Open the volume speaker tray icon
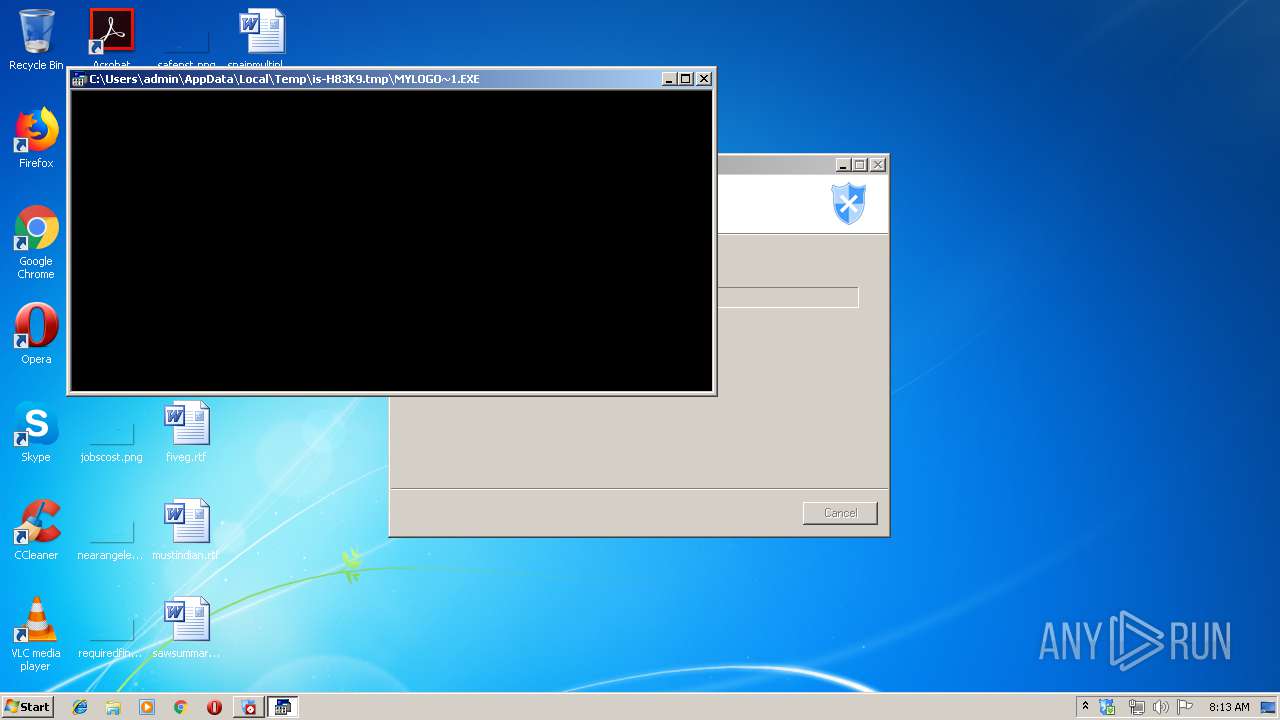1280x720 pixels. click(1160, 707)
